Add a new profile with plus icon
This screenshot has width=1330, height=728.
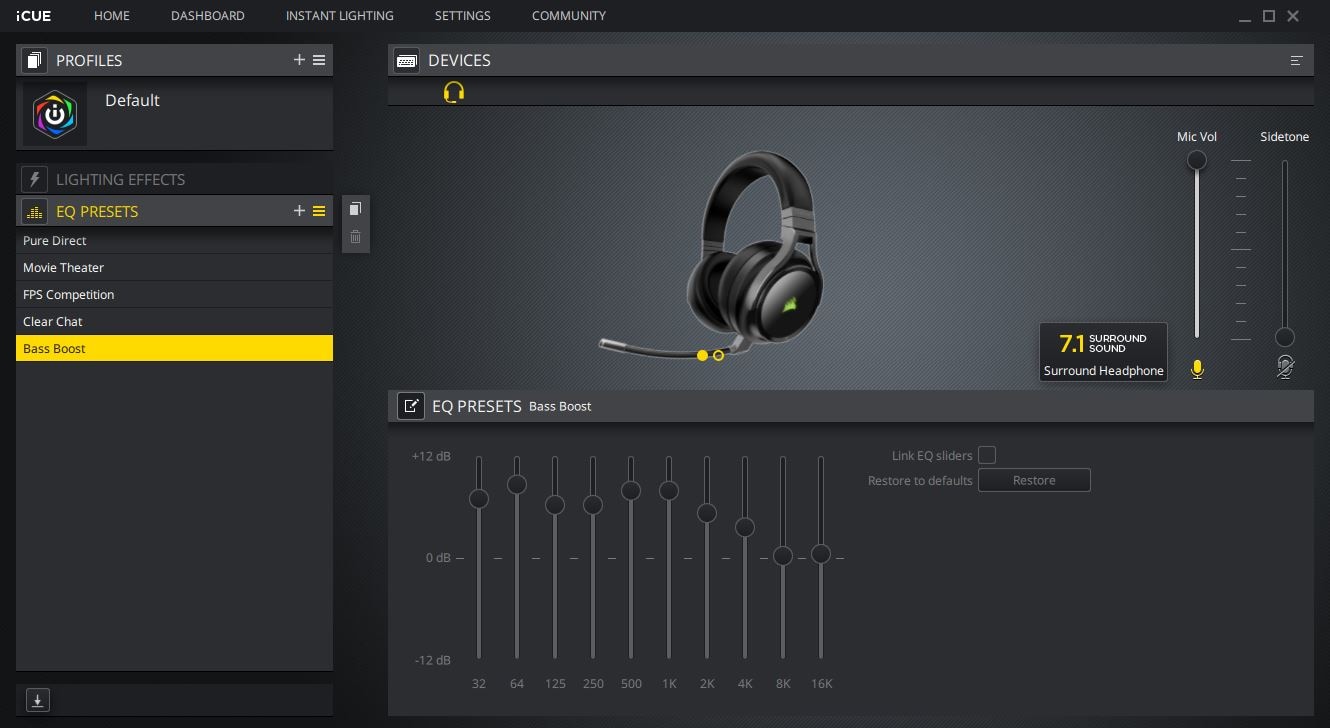[x=299, y=60]
